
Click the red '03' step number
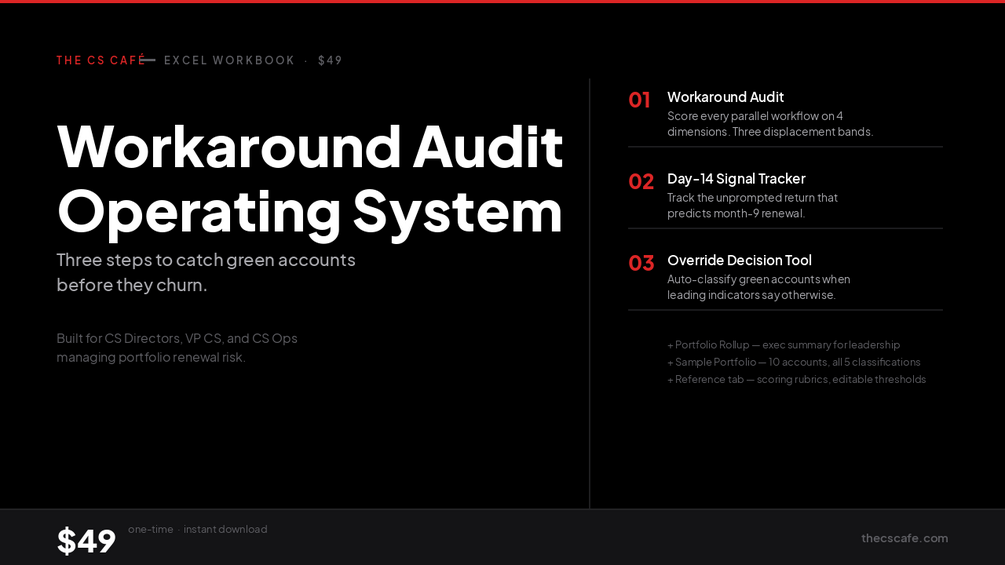(x=641, y=263)
